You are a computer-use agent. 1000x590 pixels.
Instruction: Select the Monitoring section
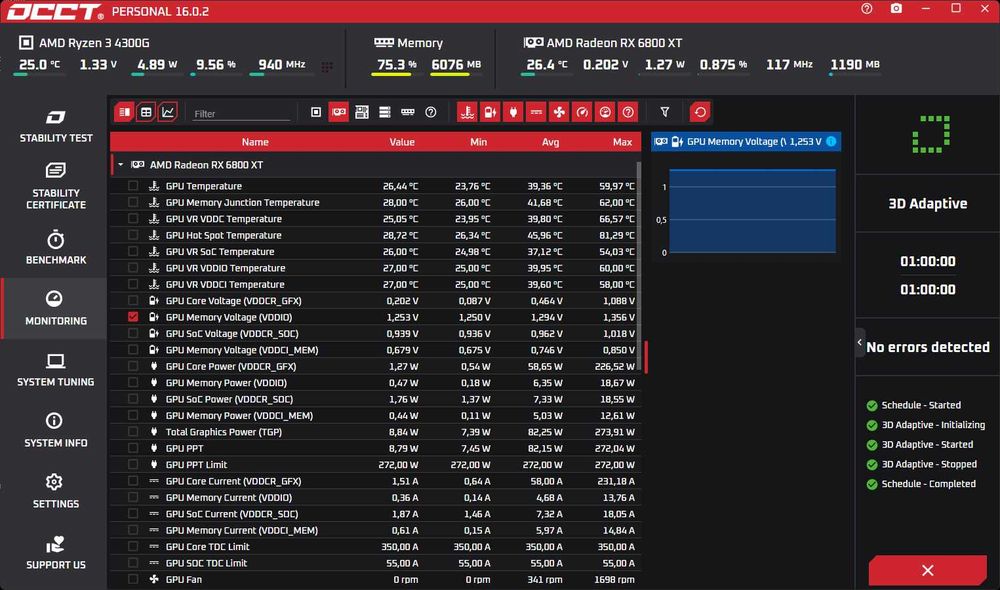(x=55, y=309)
